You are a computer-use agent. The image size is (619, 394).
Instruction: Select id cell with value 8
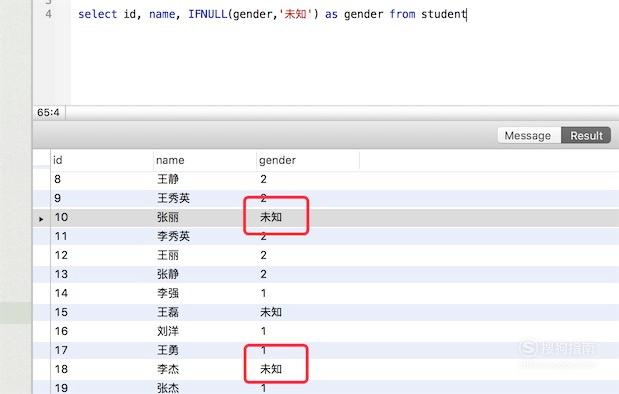pos(58,179)
